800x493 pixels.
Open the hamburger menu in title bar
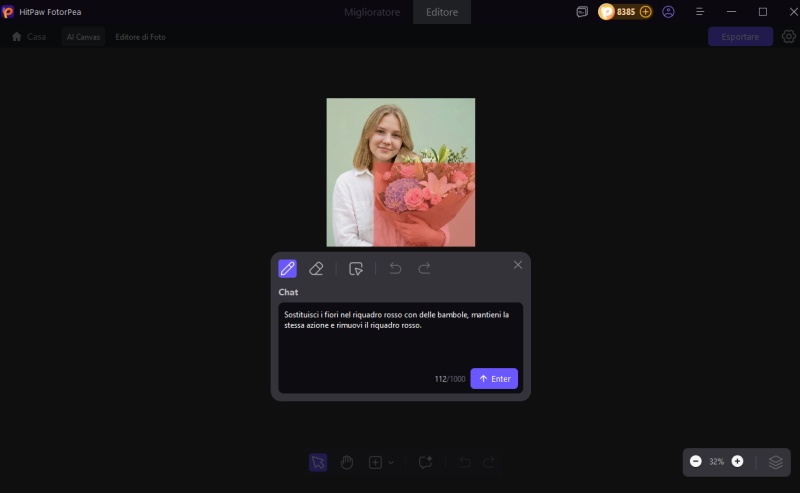click(700, 12)
